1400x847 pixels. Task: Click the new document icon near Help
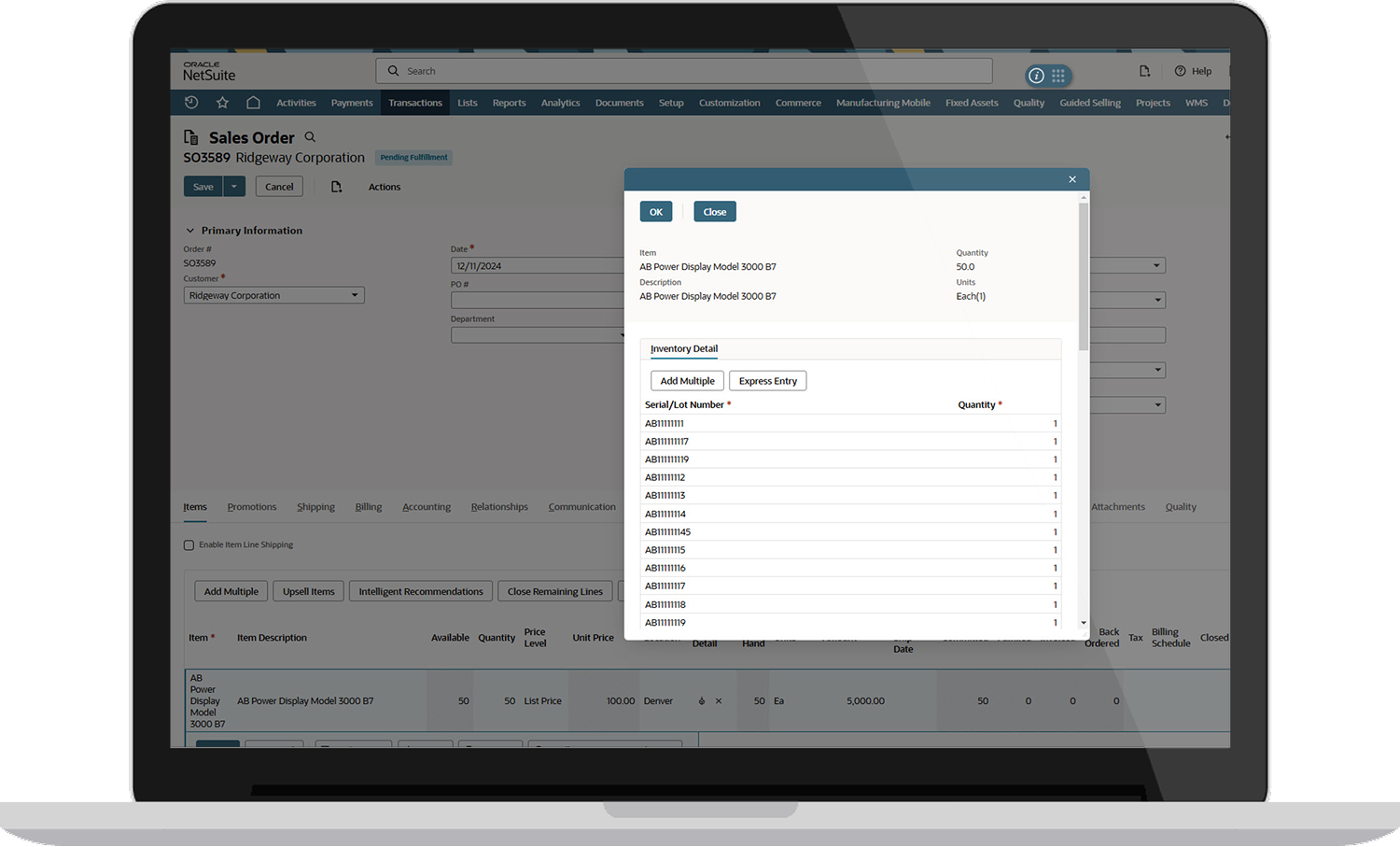1145,70
